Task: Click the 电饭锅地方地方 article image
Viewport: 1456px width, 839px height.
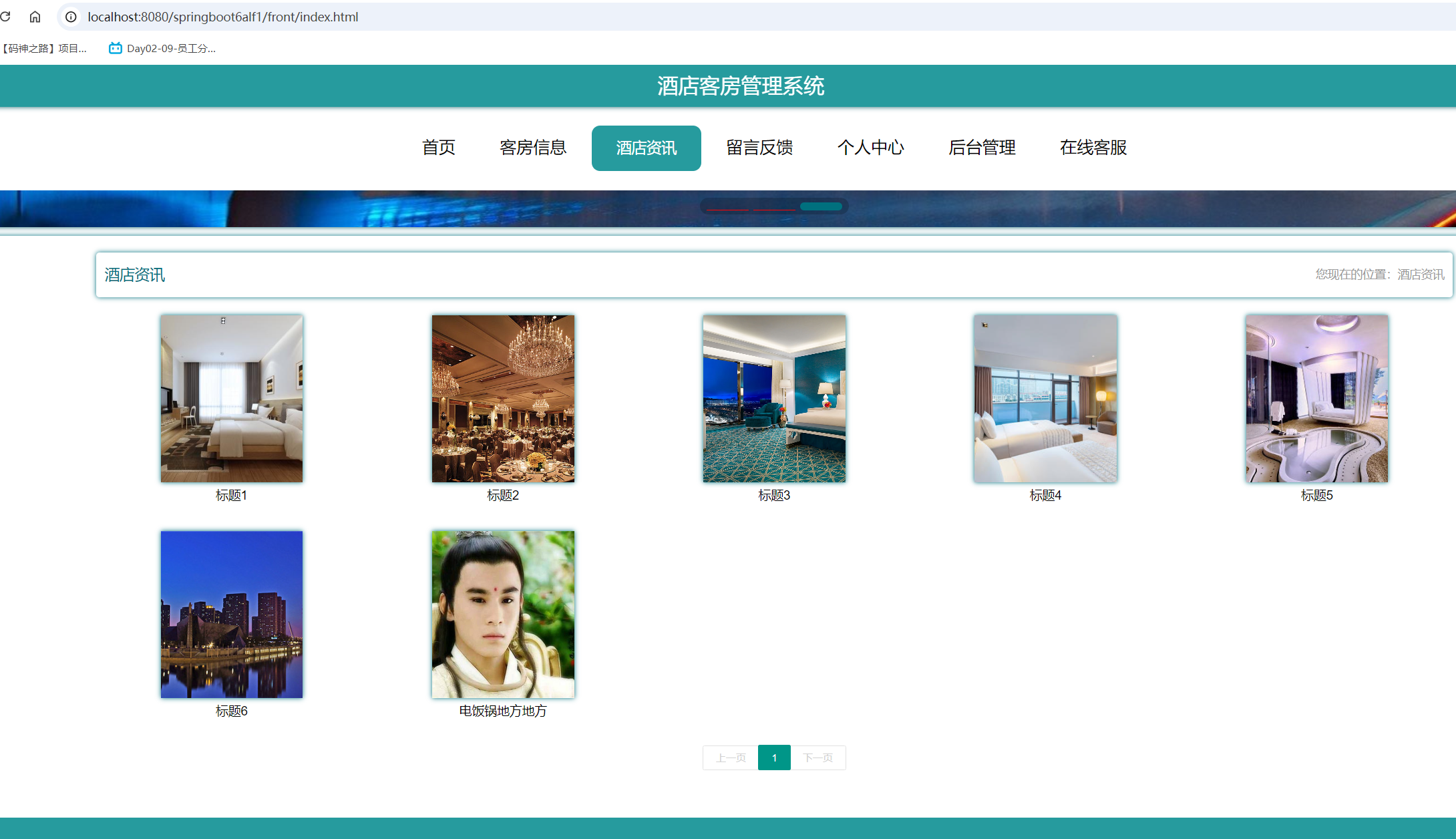Action: pyautogui.click(x=502, y=614)
